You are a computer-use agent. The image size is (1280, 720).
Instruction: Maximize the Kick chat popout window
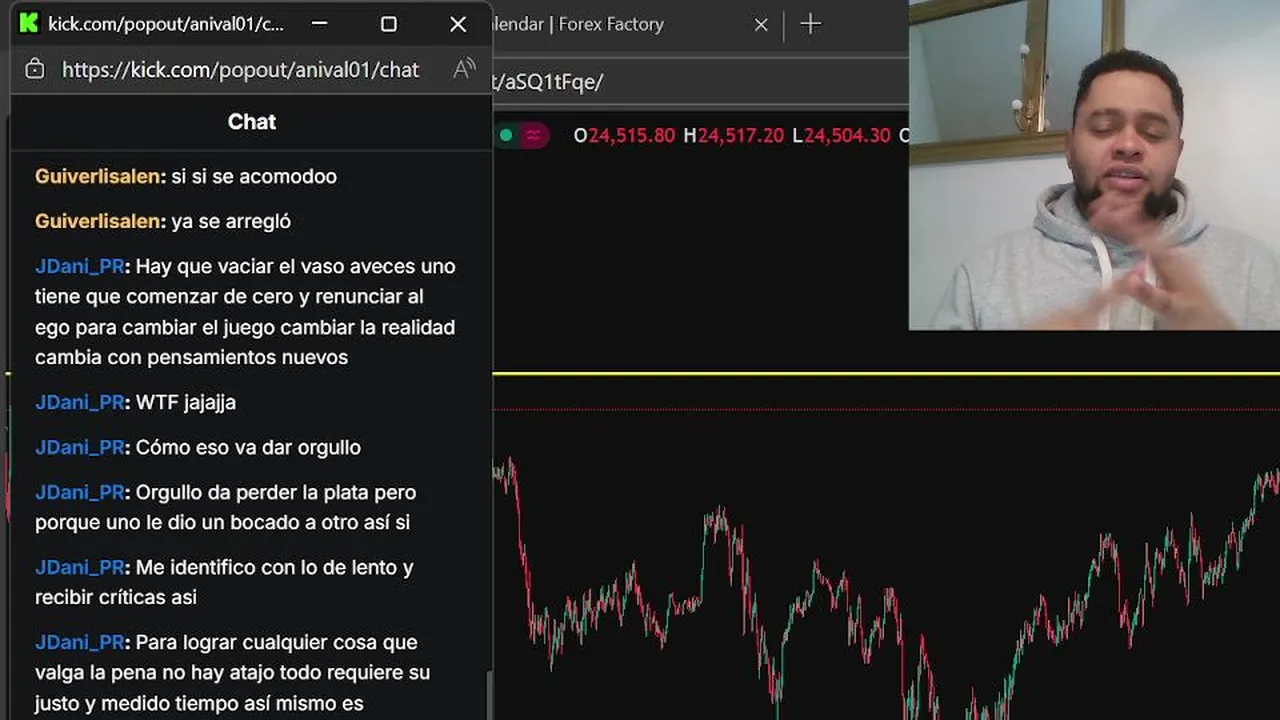pyautogui.click(x=389, y=24)
